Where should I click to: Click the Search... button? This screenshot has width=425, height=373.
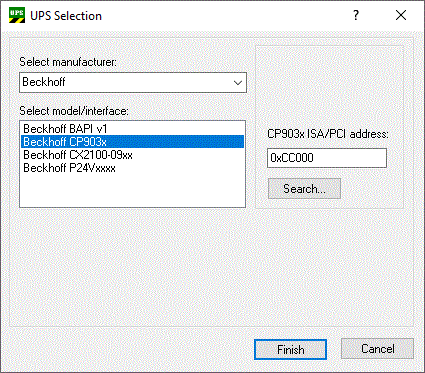tap(304, 189)
